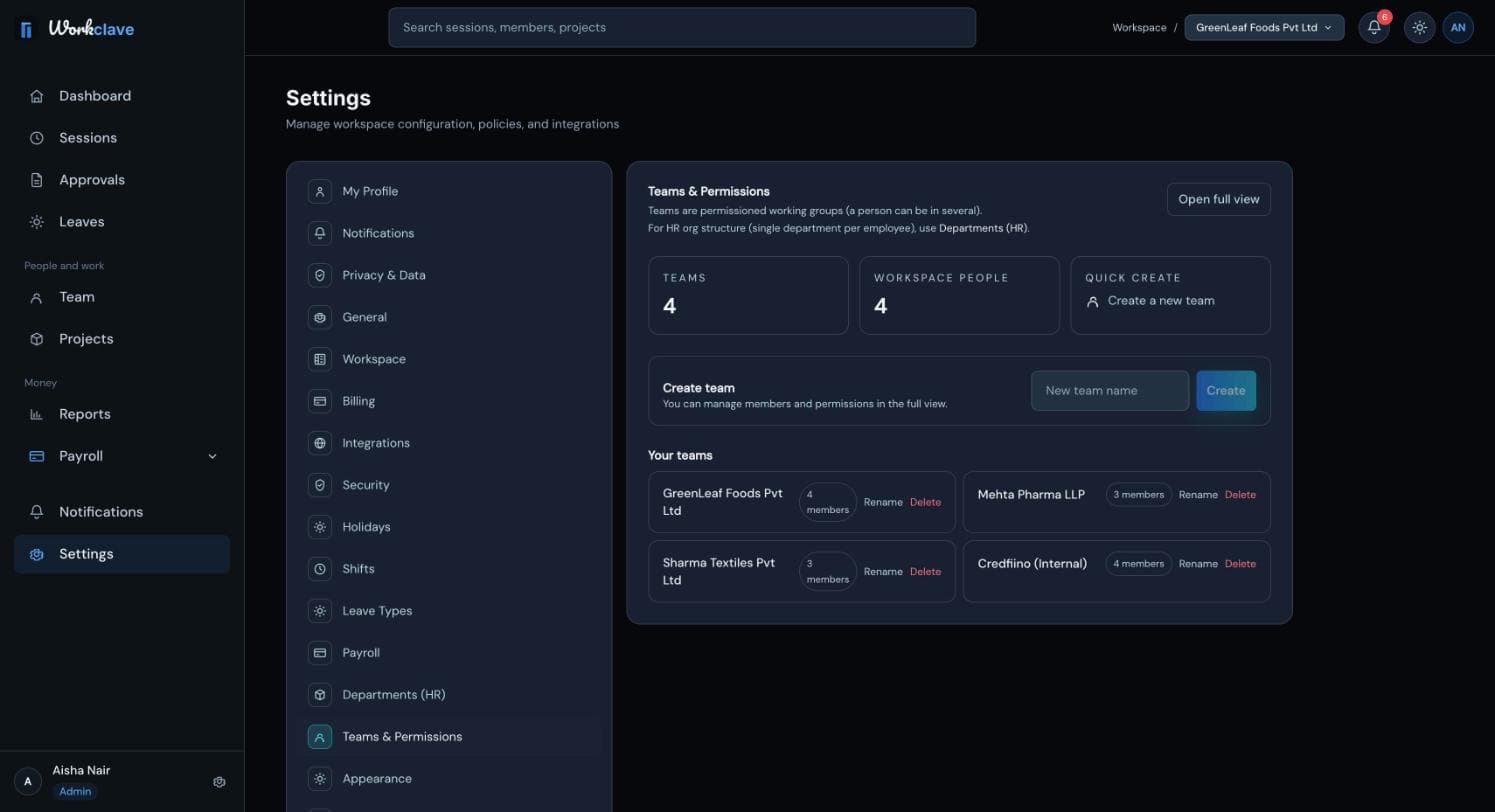Screen dimensions: 1495x812
Task: Open Leave Types settings section
Action: [x=449, y=611]
